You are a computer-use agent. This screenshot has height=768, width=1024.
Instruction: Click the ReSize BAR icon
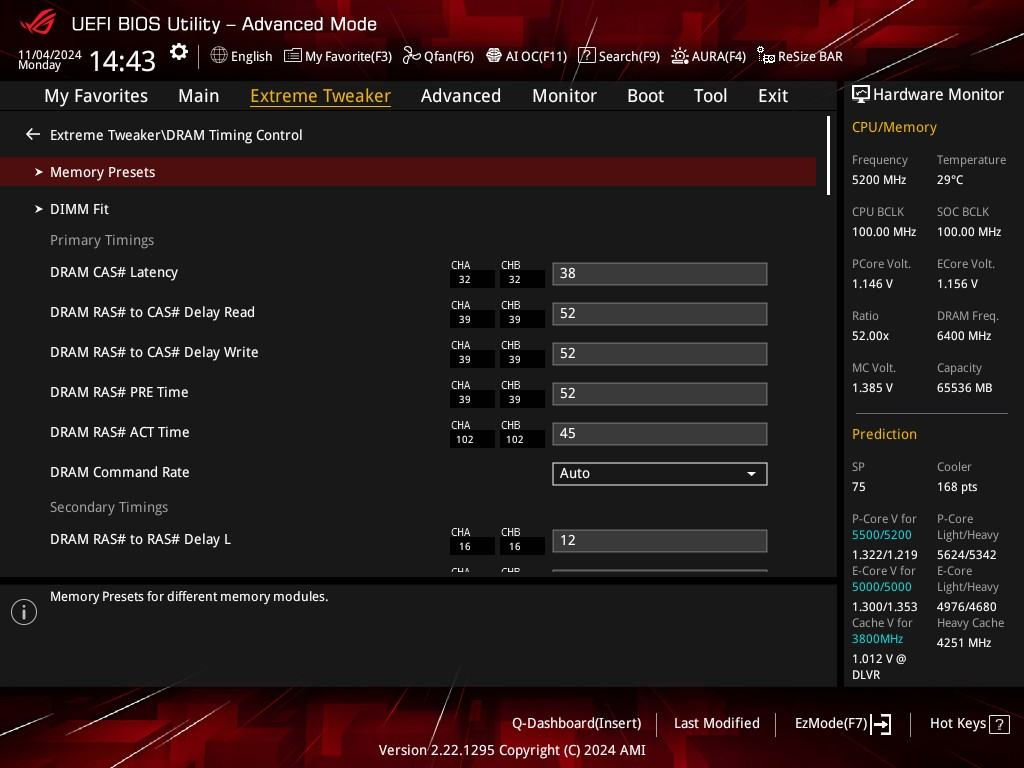[x=765, y=56]
